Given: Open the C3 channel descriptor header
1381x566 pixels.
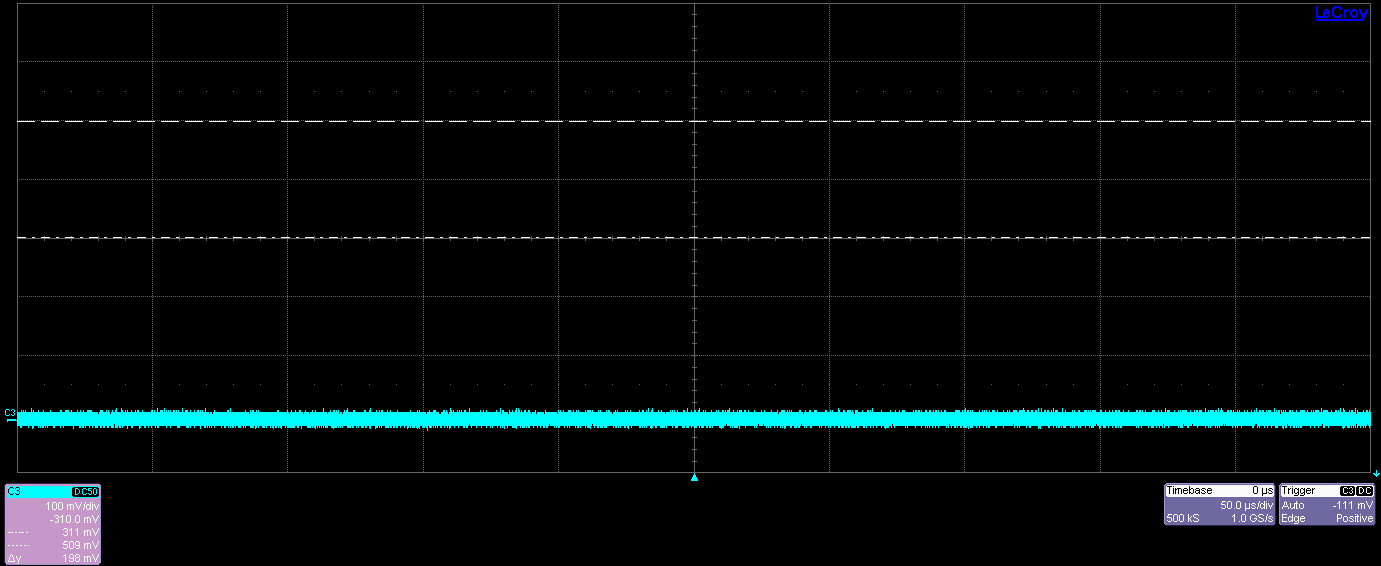Looking at the screenshot, I should tap(53, 491).
